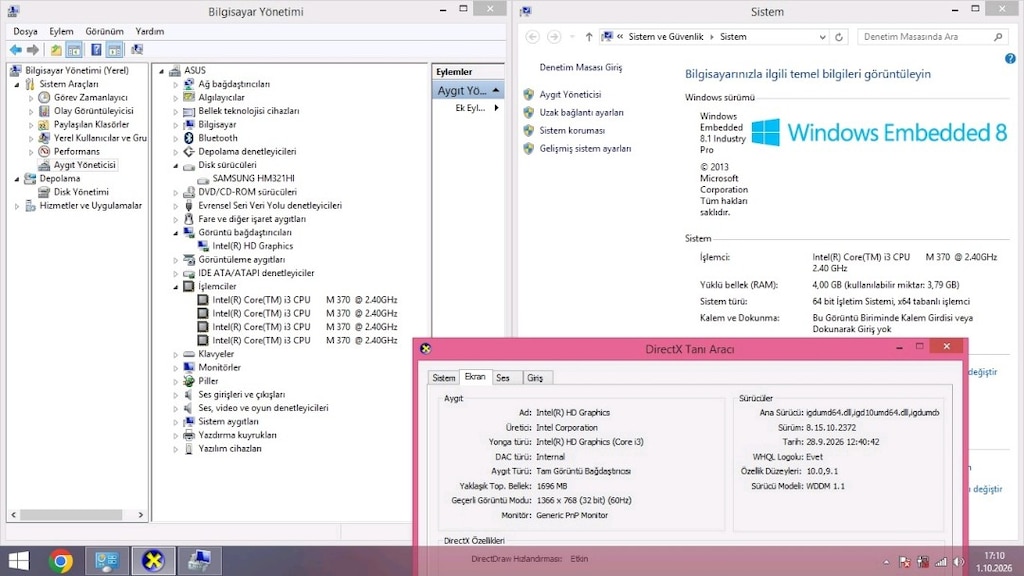Open the Control Panel taskbar icon
This screenshot has height=576, width=1024.
click(106, 561)
